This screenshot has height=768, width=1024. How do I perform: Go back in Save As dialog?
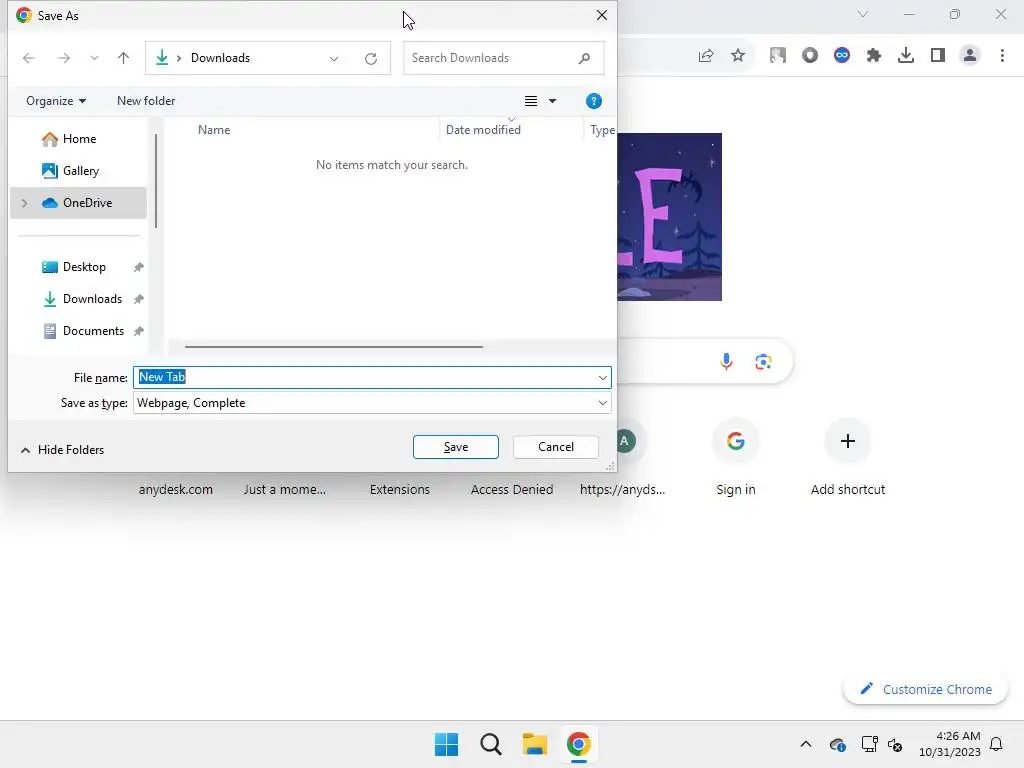29,58
